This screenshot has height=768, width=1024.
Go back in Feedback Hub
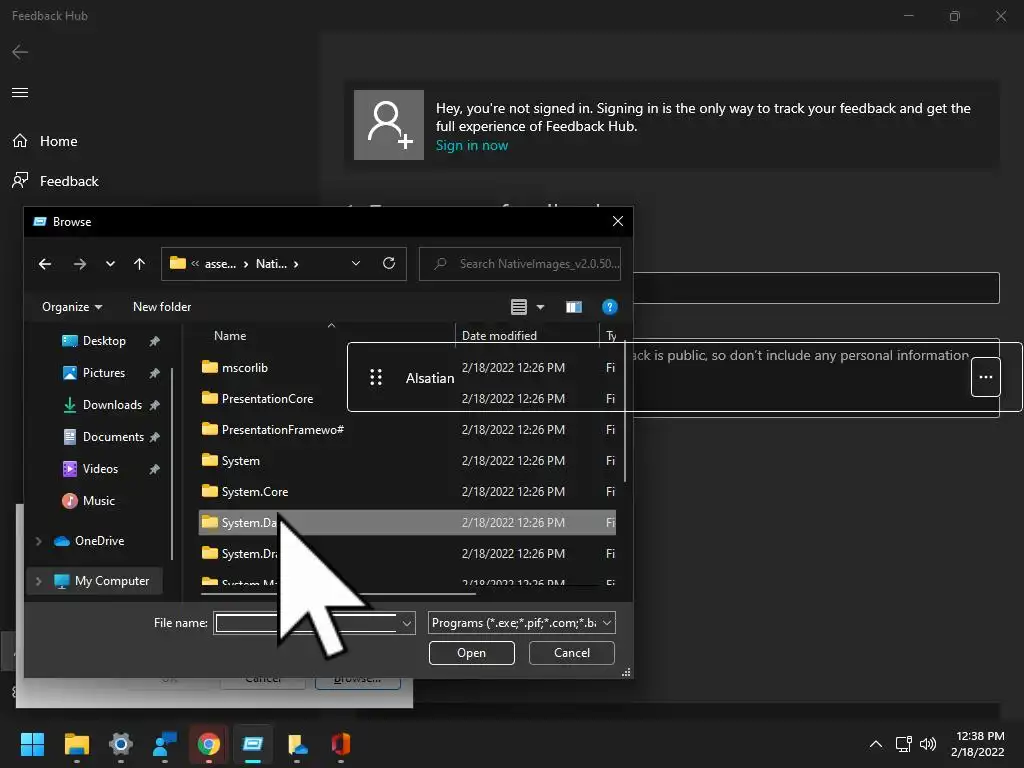[x=20, y=52]
